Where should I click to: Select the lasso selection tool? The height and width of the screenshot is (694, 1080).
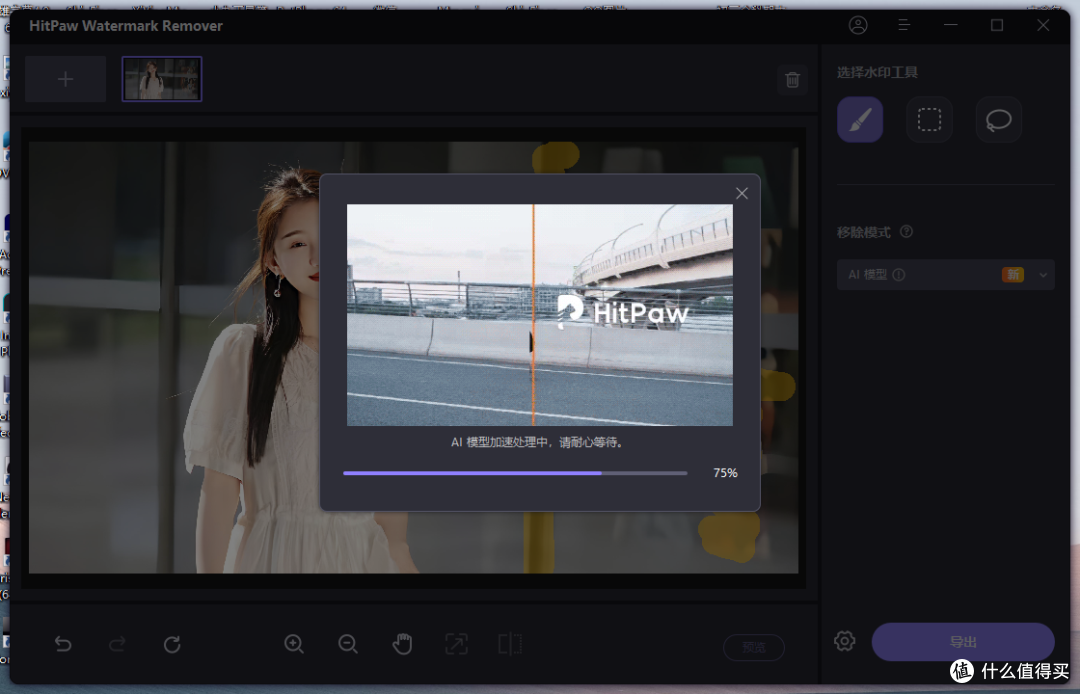point(998,120)
